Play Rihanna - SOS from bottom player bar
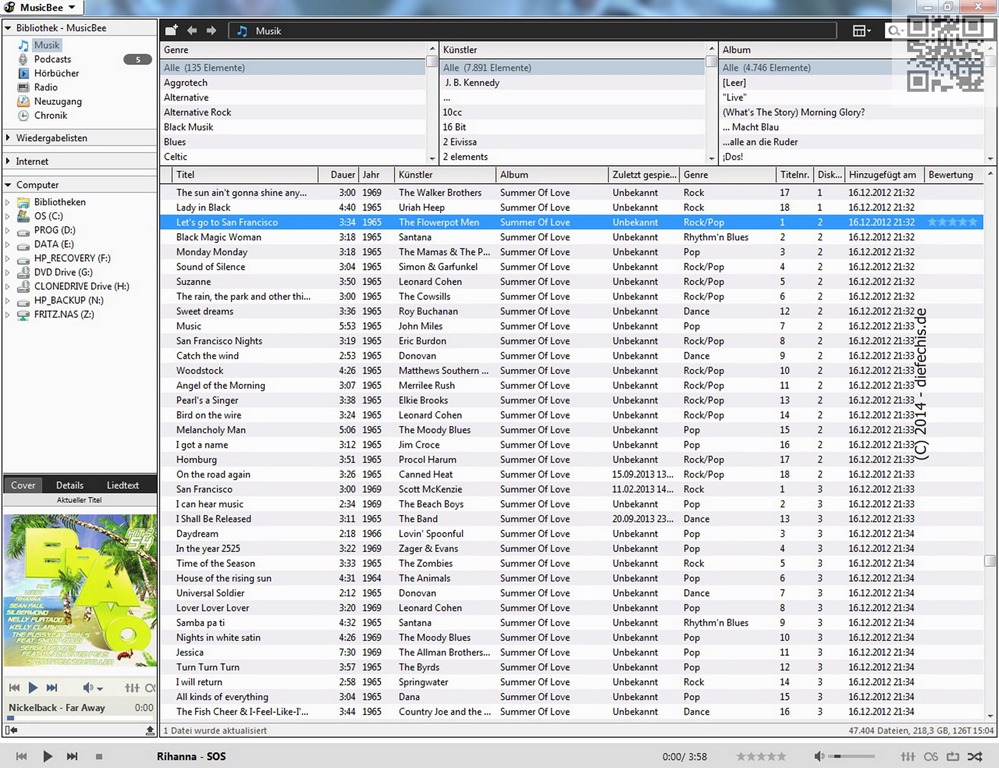 [x=47, y=757]
